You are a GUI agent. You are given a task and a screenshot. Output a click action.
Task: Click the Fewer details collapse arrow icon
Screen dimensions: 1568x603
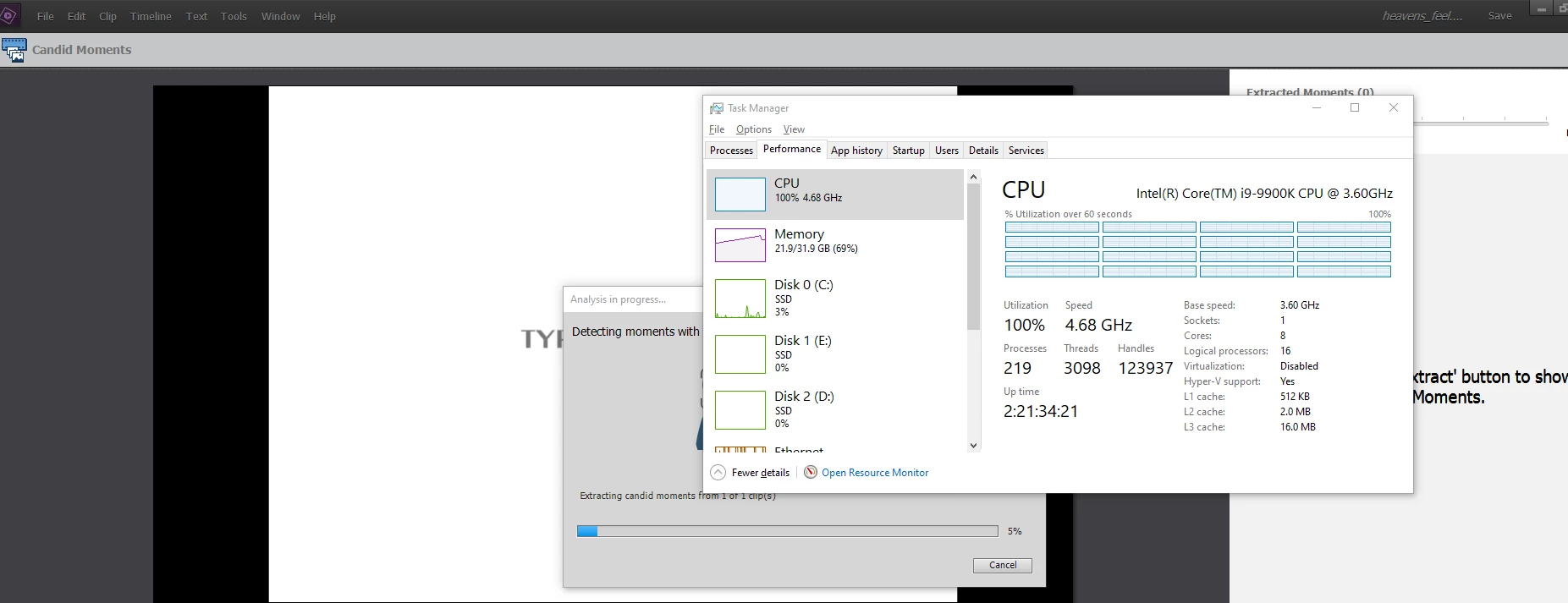(x=718, y=473)
